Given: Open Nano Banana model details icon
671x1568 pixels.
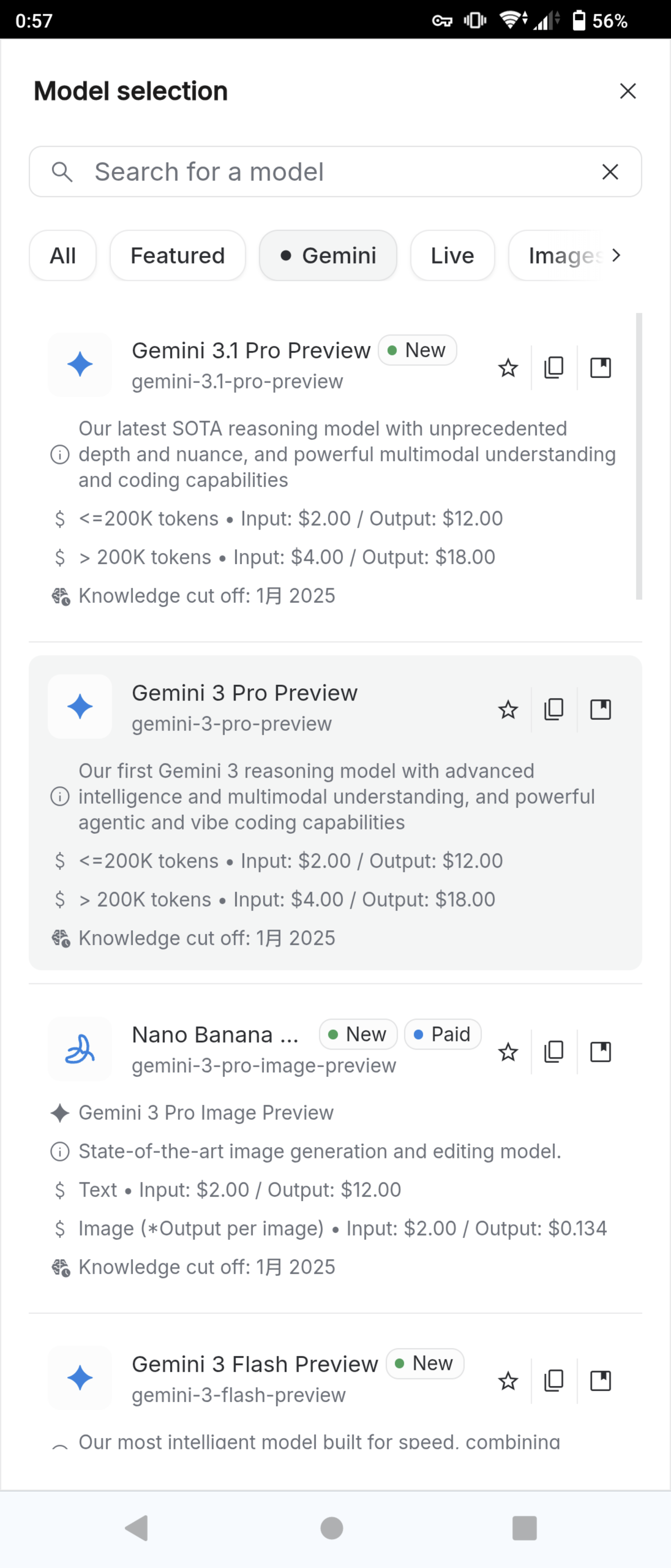Looking at the screenshot, I should (600, 1052).
